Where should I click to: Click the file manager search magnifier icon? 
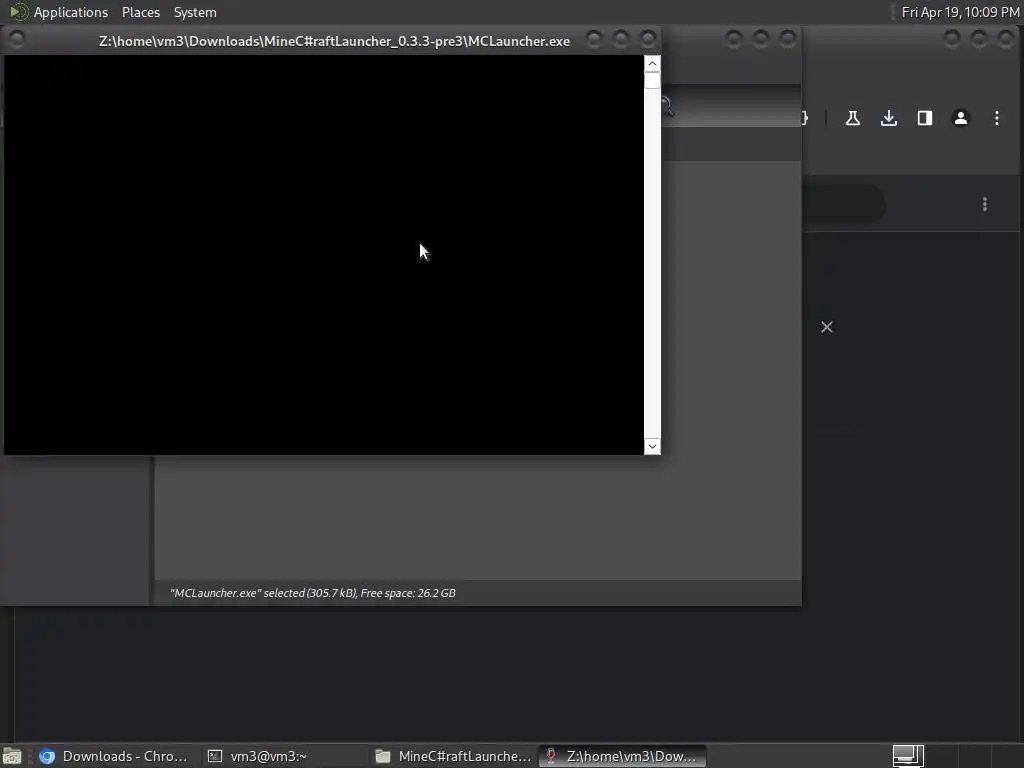click(667, 106)
